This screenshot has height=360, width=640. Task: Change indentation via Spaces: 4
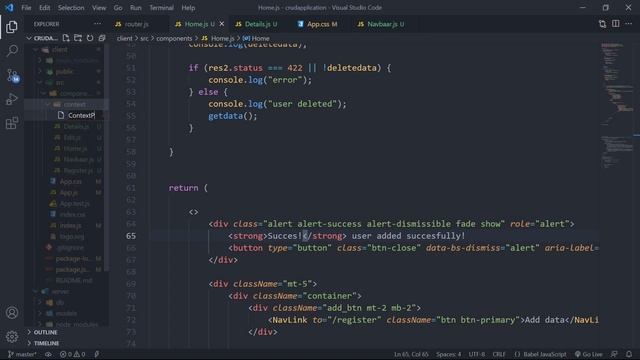click(448, 354)
